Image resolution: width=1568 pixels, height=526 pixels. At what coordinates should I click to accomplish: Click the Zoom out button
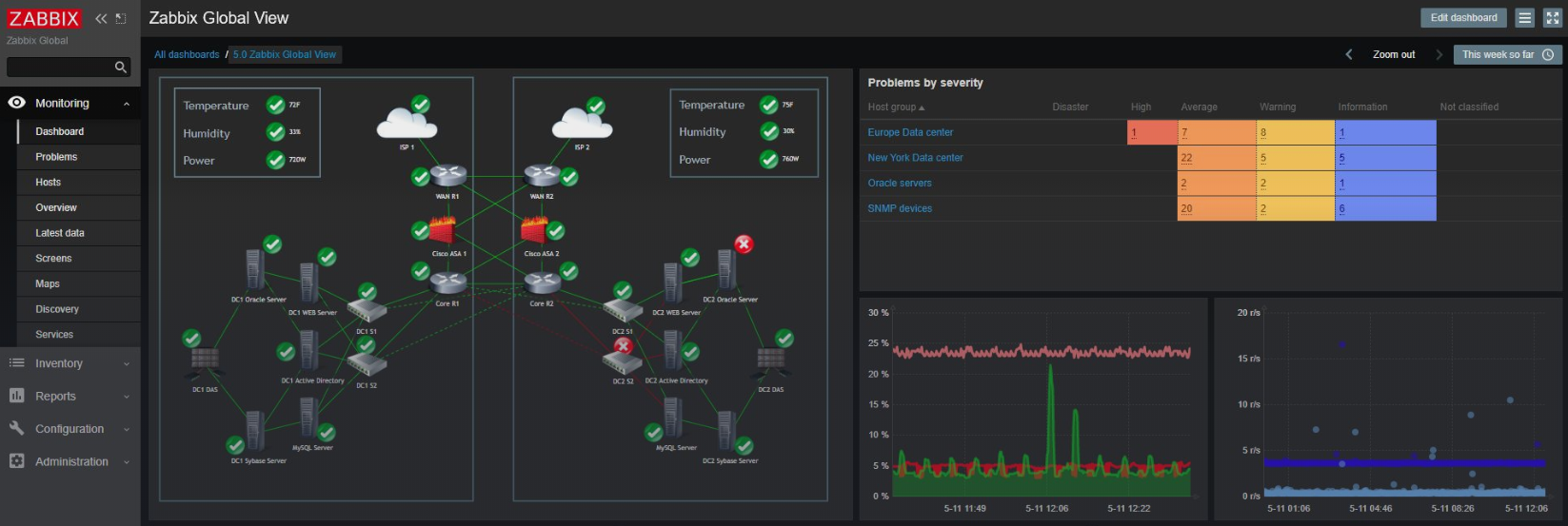click(1394, 55)
